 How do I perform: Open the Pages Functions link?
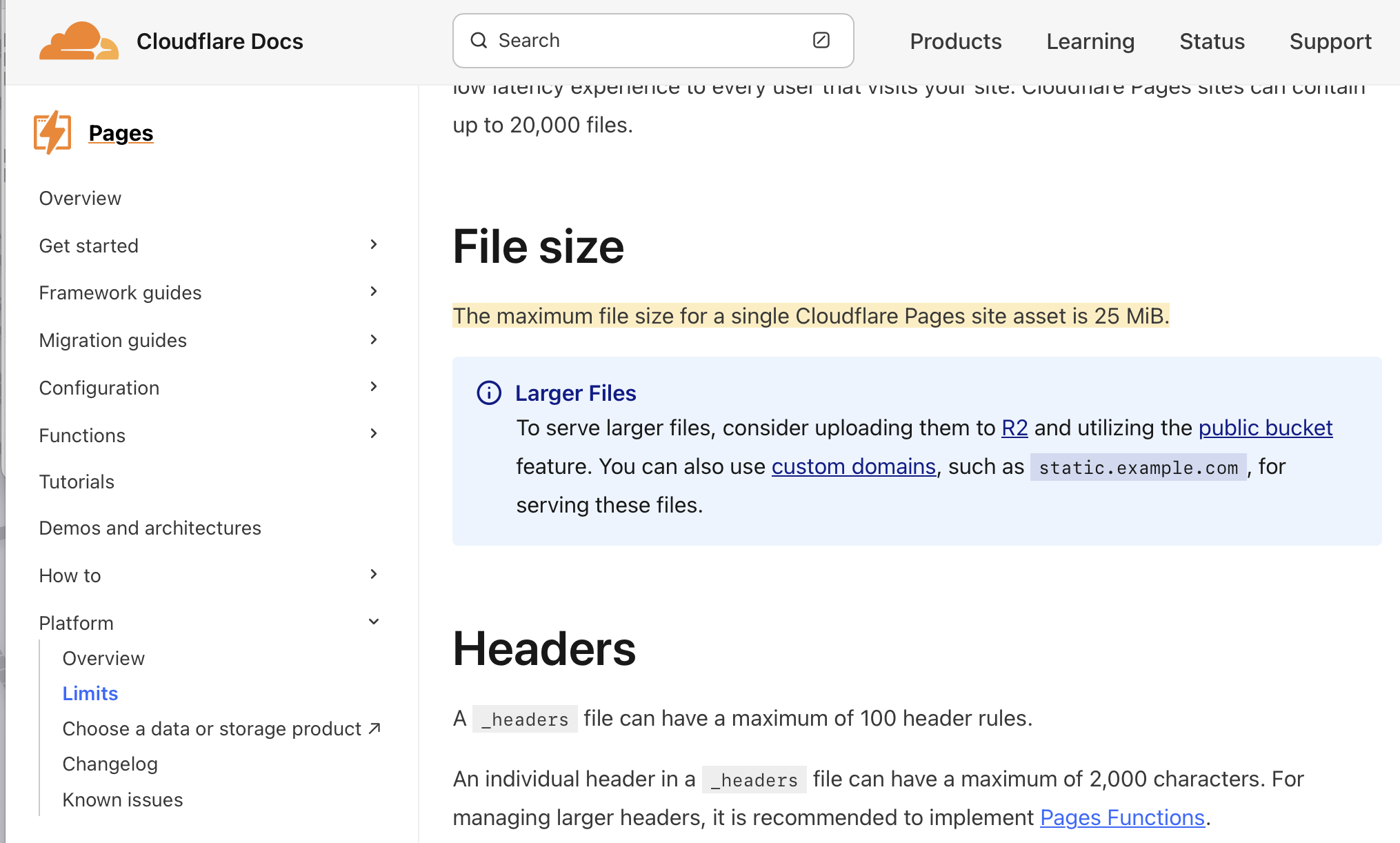coord(1121,817)
